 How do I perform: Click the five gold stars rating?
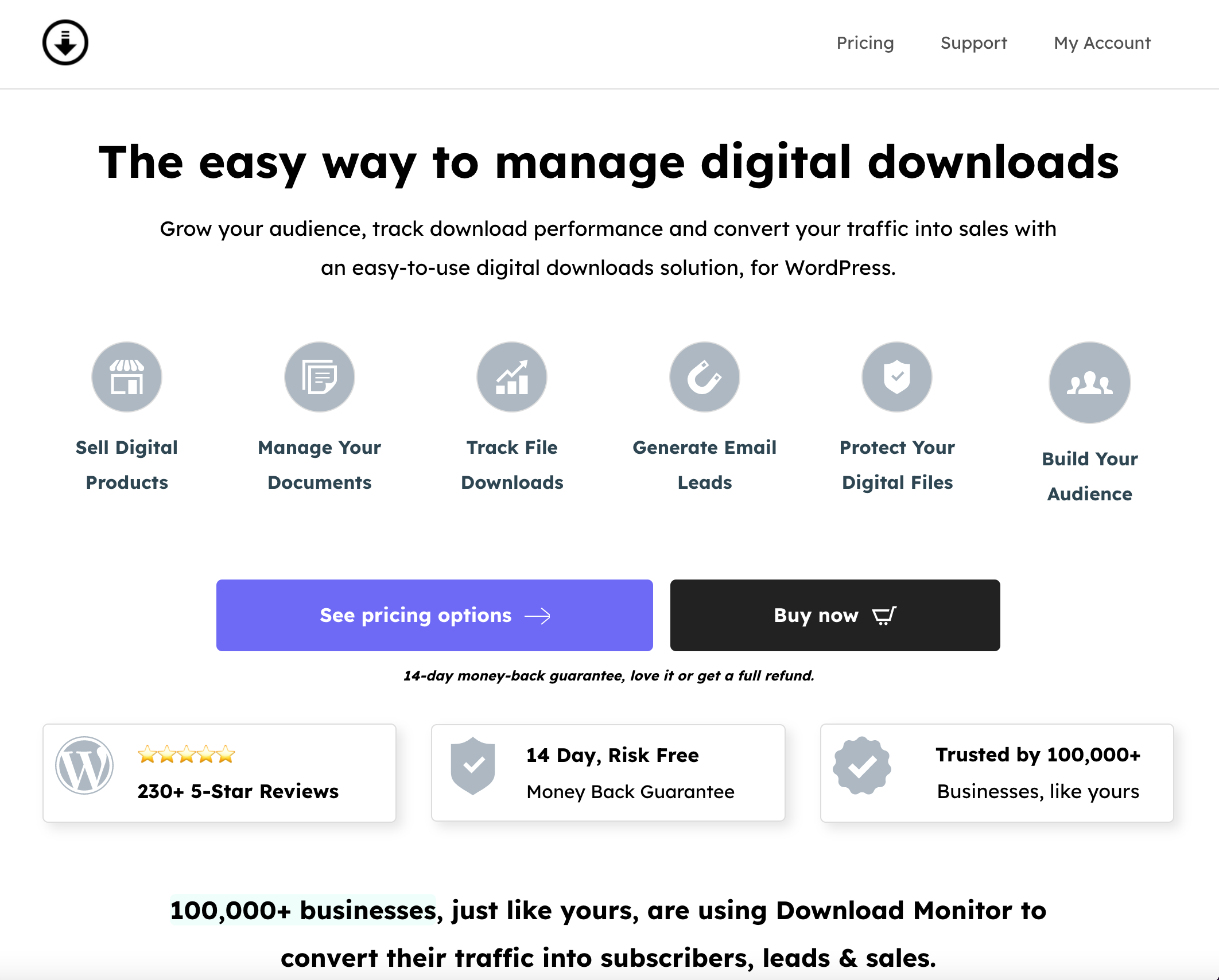click(187, 754)
